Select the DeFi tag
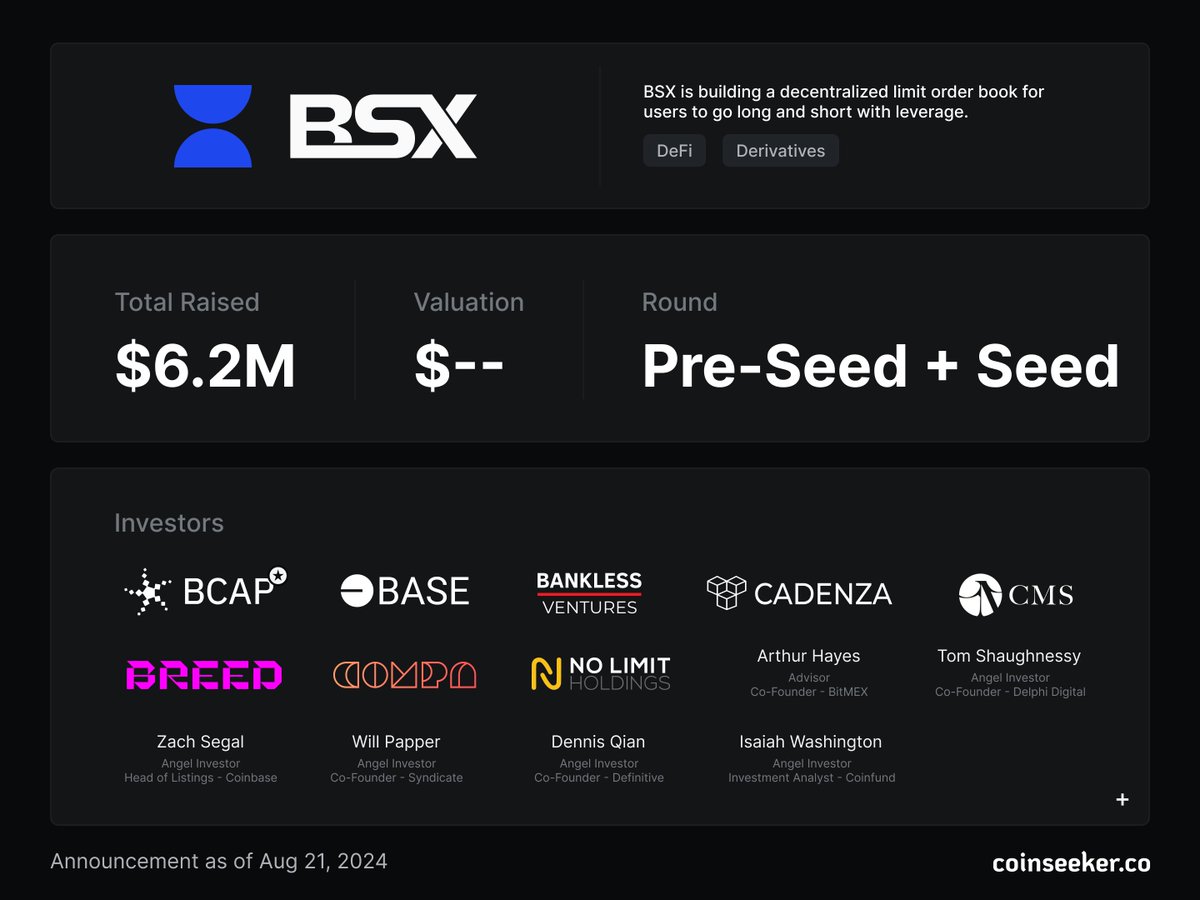Image resolution: width=1200 pixels, height=900 pixels. [x=674, y=151]
